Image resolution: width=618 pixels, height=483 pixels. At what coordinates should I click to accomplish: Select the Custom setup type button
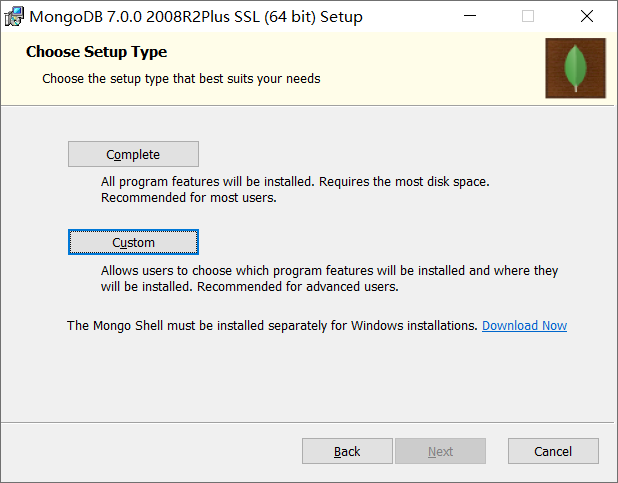point(133,242)
